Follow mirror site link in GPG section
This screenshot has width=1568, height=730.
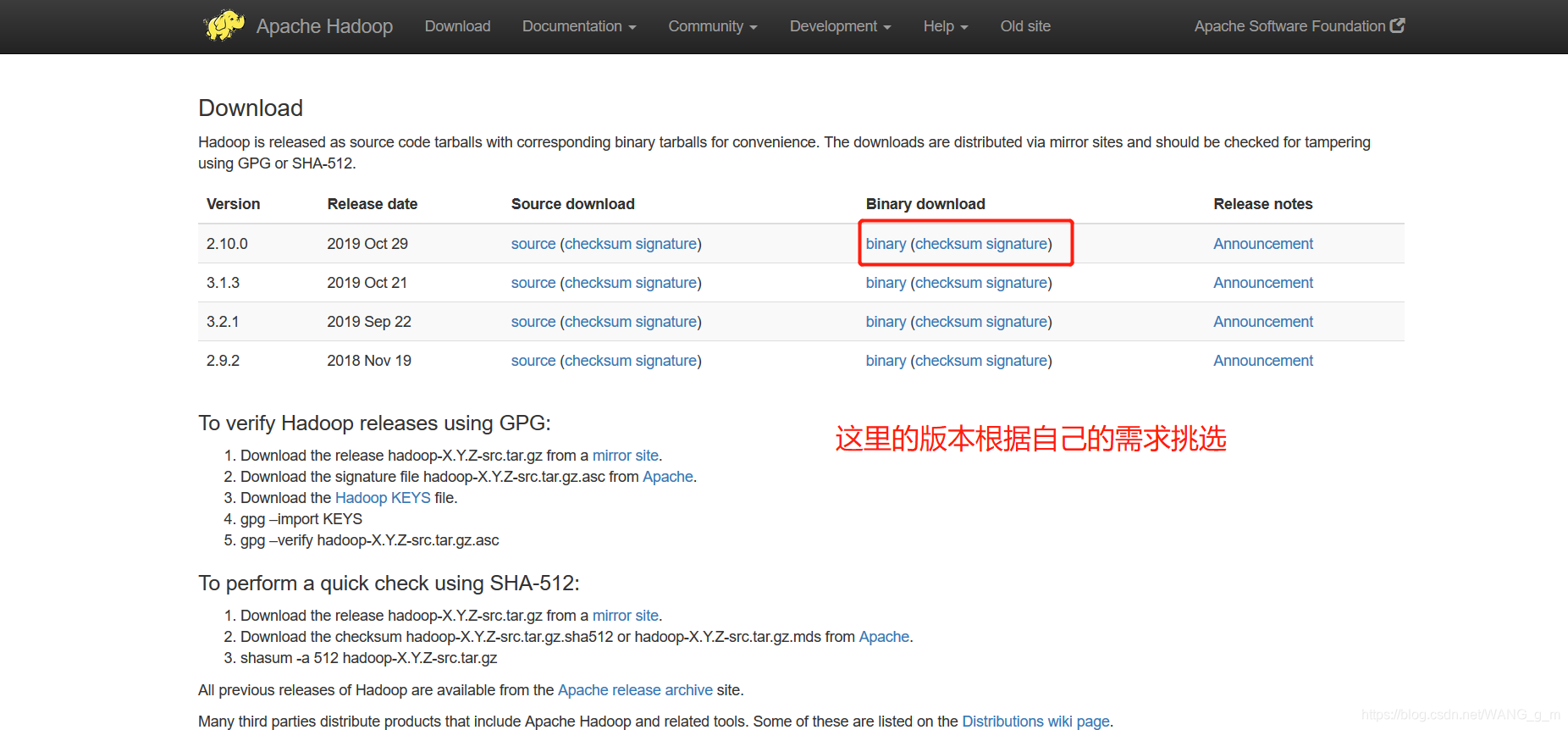[625, 456]
